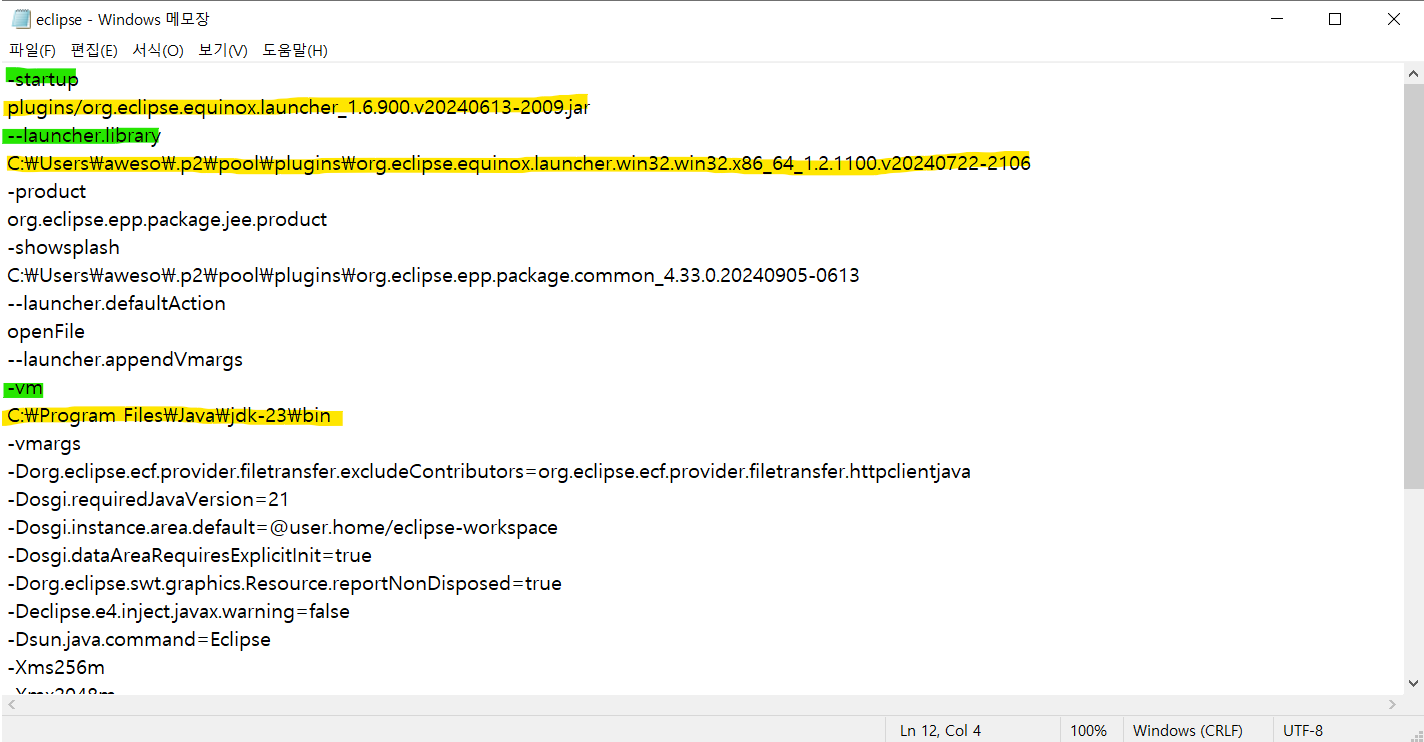Open the 도움말(H) menu

coord(295,50)
